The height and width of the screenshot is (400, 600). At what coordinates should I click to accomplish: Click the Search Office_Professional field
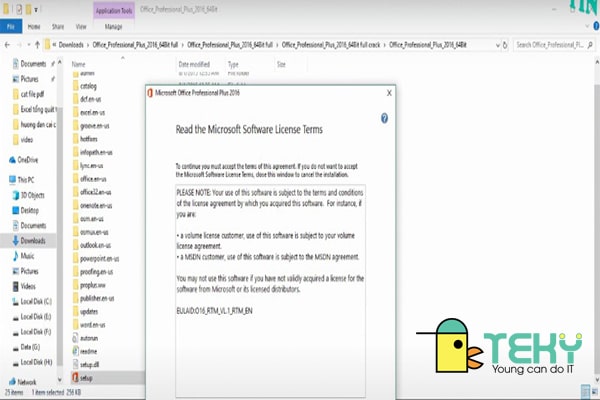coord(554,45)
